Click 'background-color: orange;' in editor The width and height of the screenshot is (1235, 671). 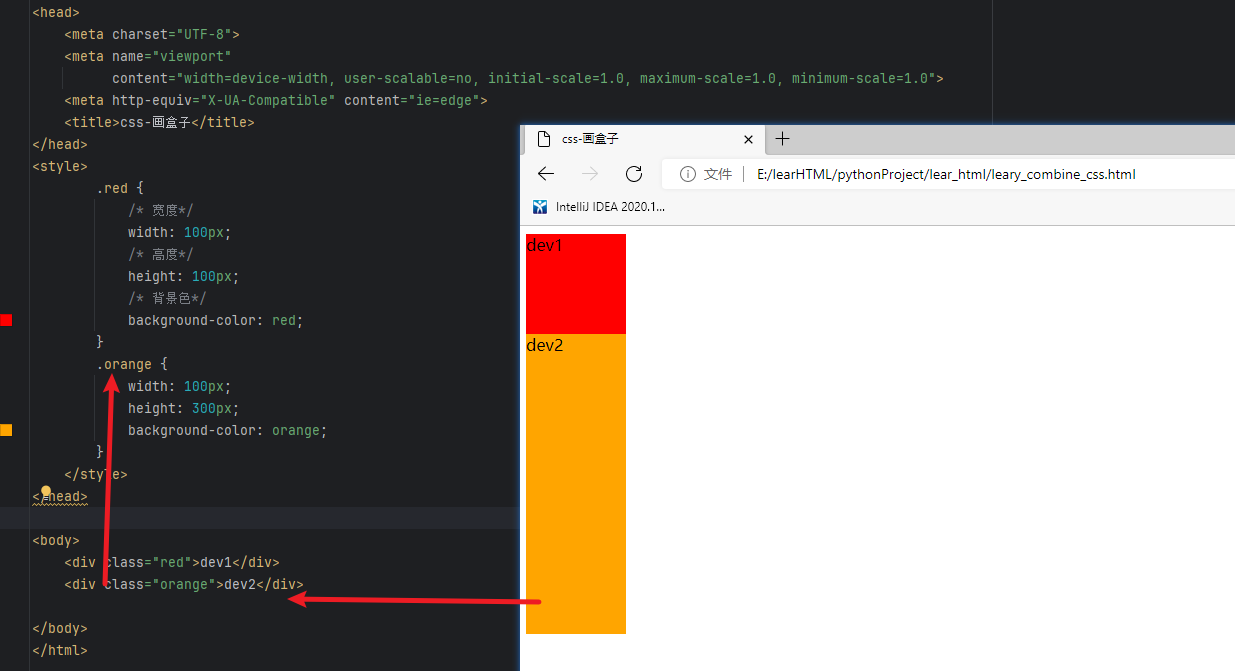click(x=227, y=430)
